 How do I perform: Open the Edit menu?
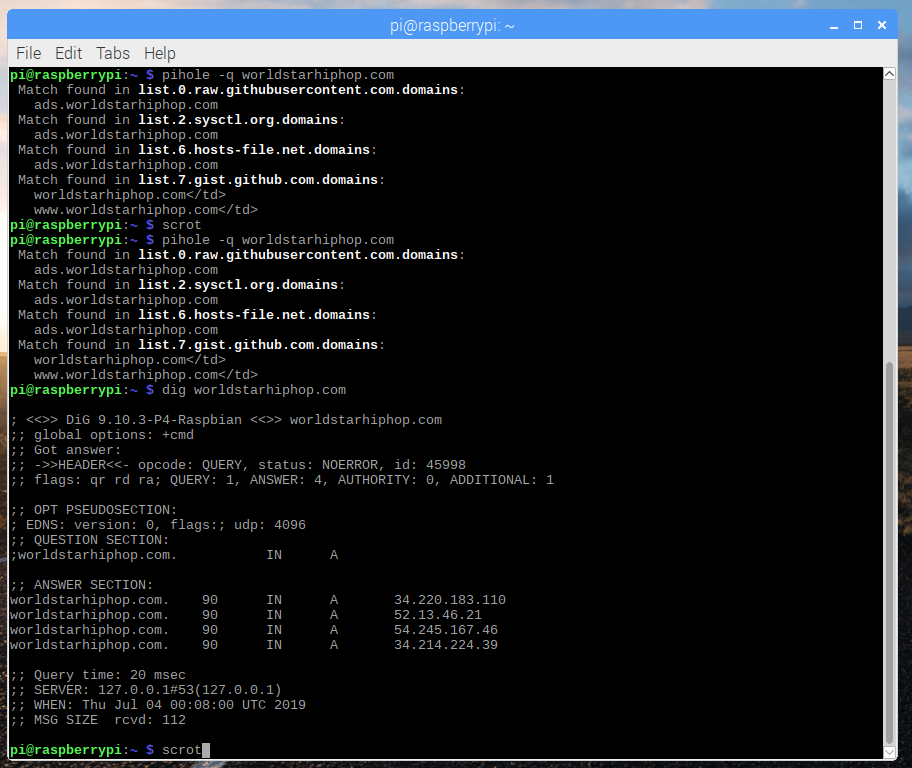[x=69, y=54]
